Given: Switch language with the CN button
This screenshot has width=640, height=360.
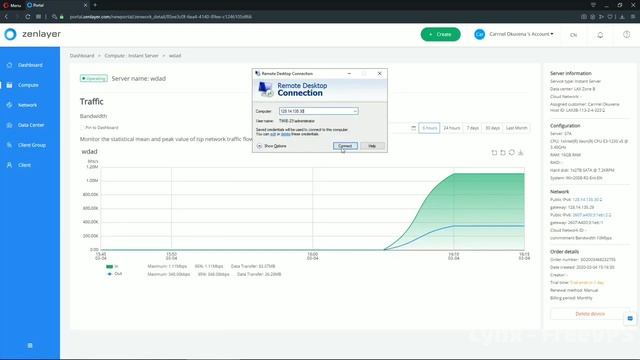Looking at the screenshot, I should 573,35.
